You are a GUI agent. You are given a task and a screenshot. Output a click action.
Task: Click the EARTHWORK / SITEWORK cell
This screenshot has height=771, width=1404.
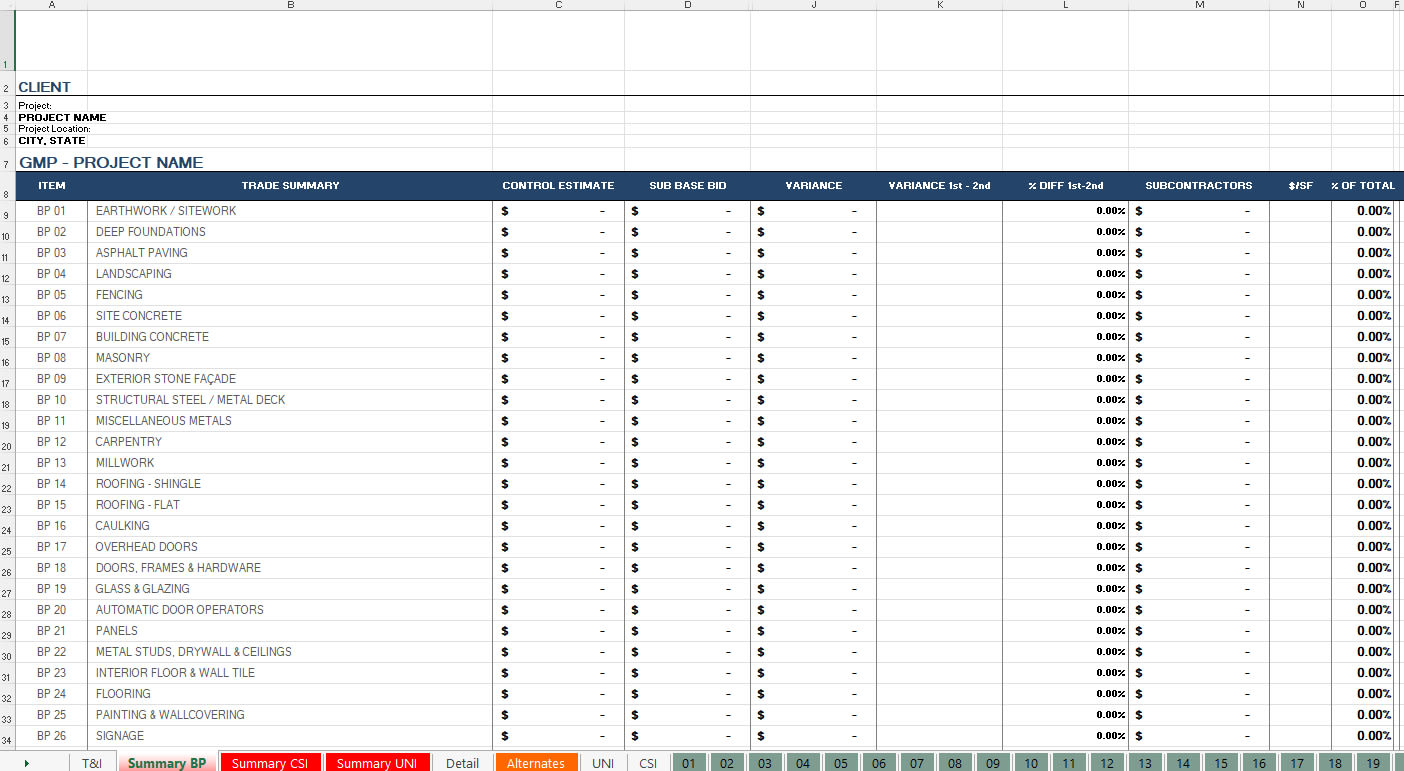click(166, 210)
